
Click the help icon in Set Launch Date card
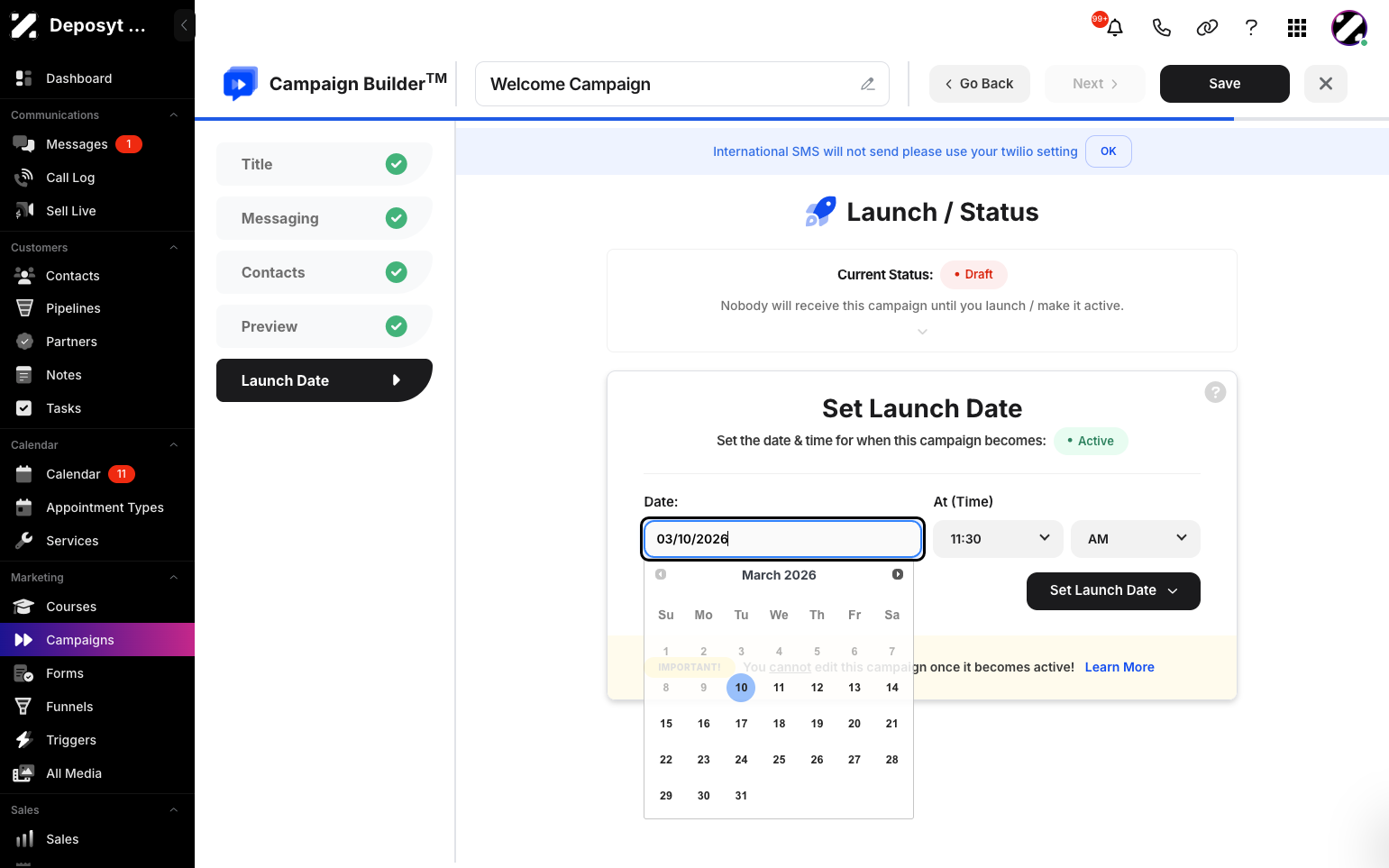(x=1215, y=392)
